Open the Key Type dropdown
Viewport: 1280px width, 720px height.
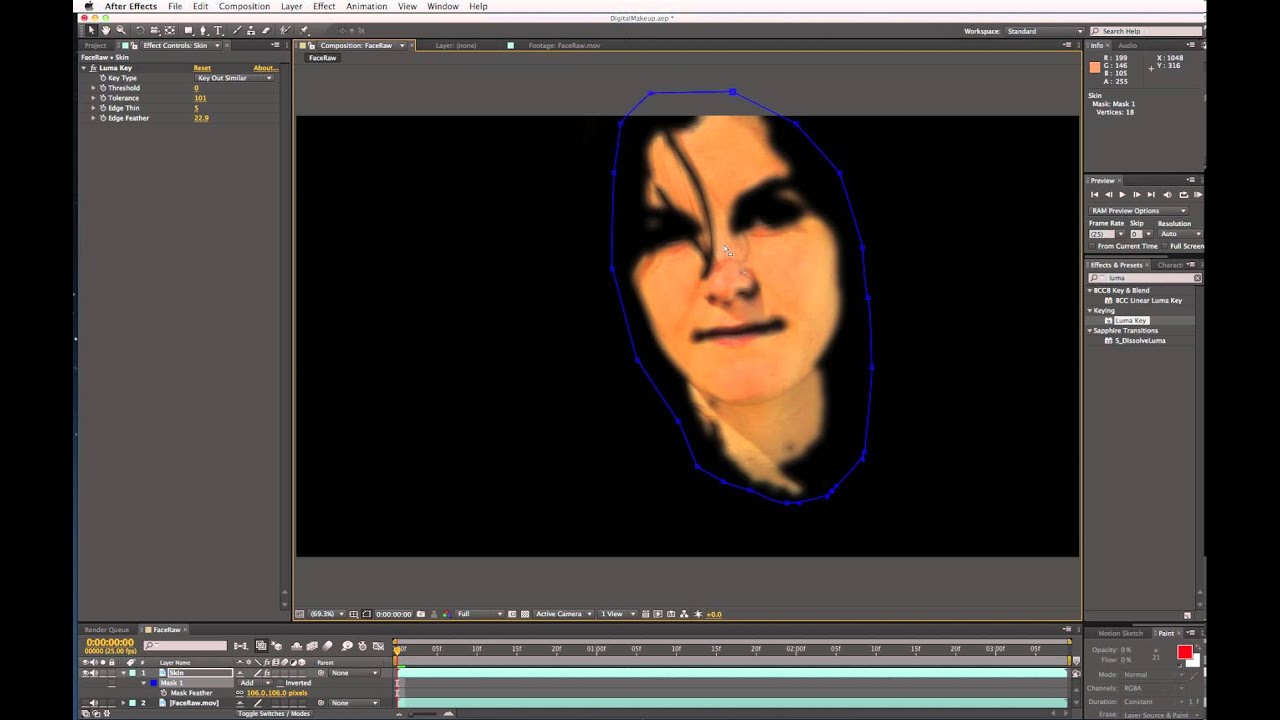point(234,78)
